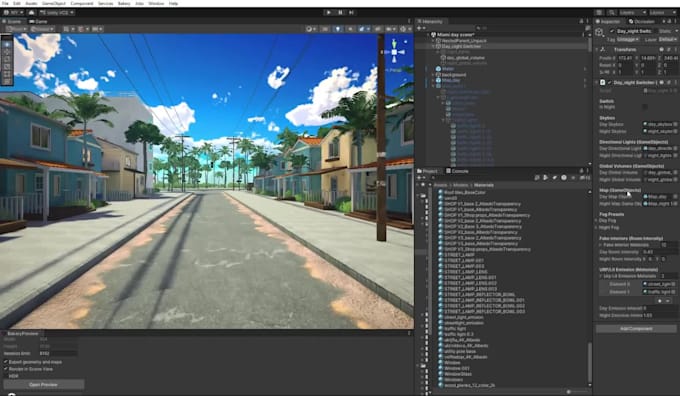Open the Global/Local rotation dropdown
The height and width of the screenshot is (396, 680).
point(42,29)
